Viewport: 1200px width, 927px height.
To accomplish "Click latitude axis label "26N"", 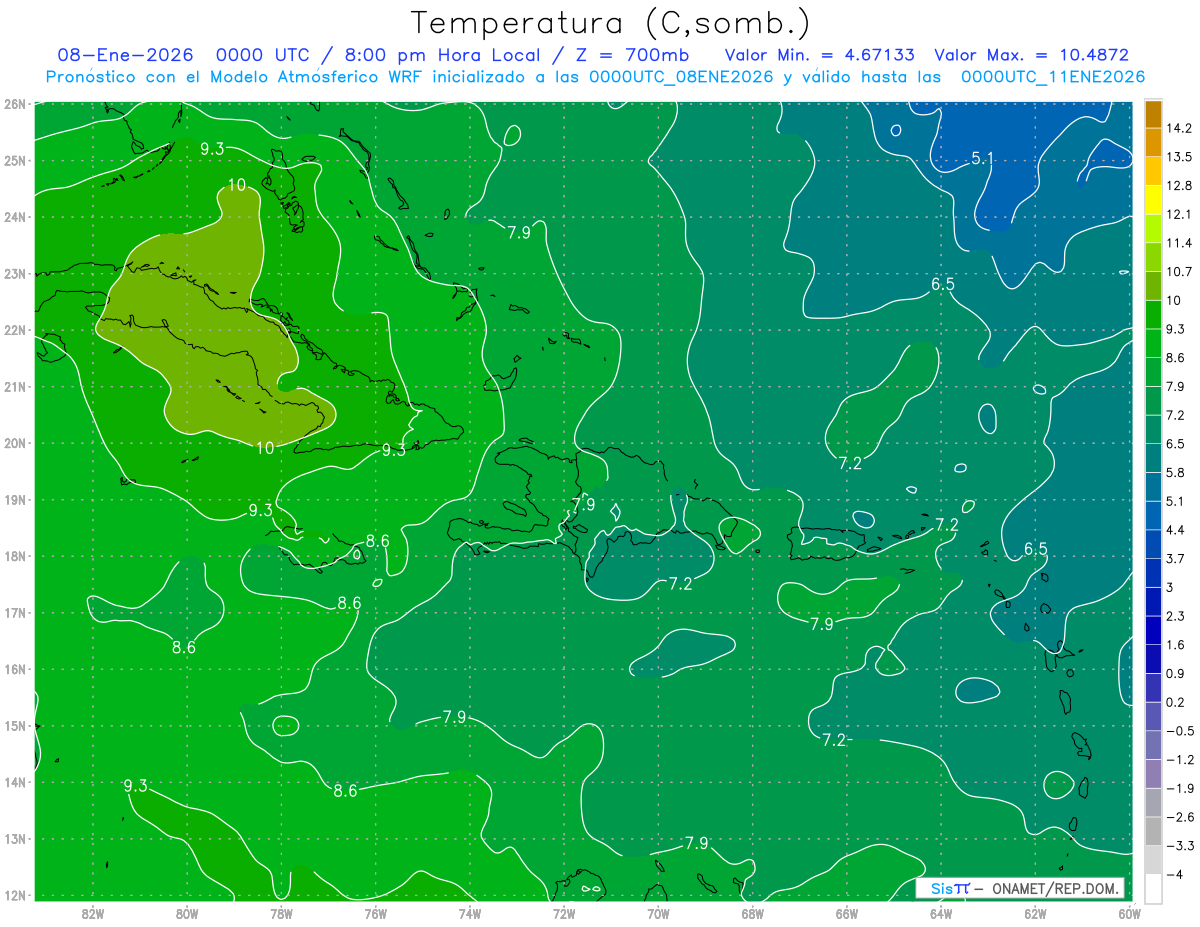I will click(15, 104).
